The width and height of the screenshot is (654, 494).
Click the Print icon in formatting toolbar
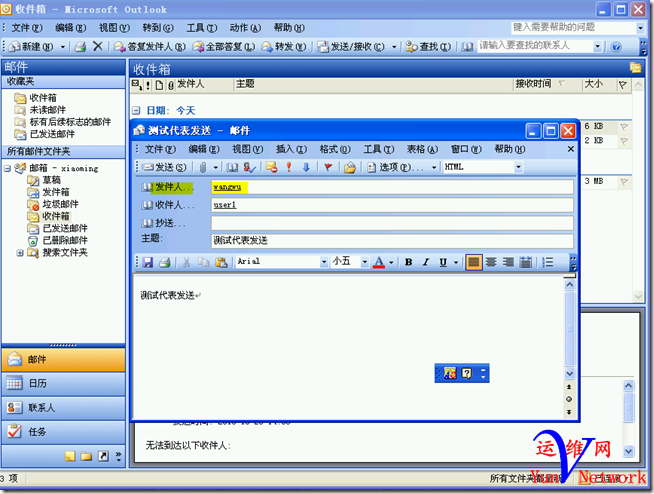pos(165,262)
